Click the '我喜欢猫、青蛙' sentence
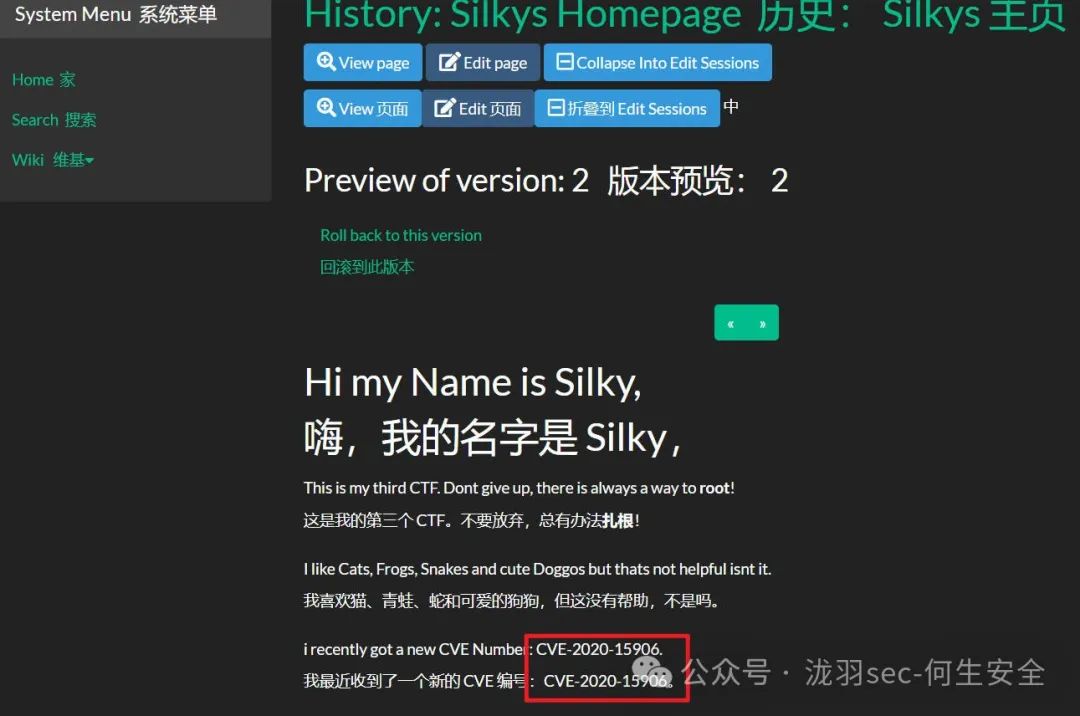 pos(512,601)
